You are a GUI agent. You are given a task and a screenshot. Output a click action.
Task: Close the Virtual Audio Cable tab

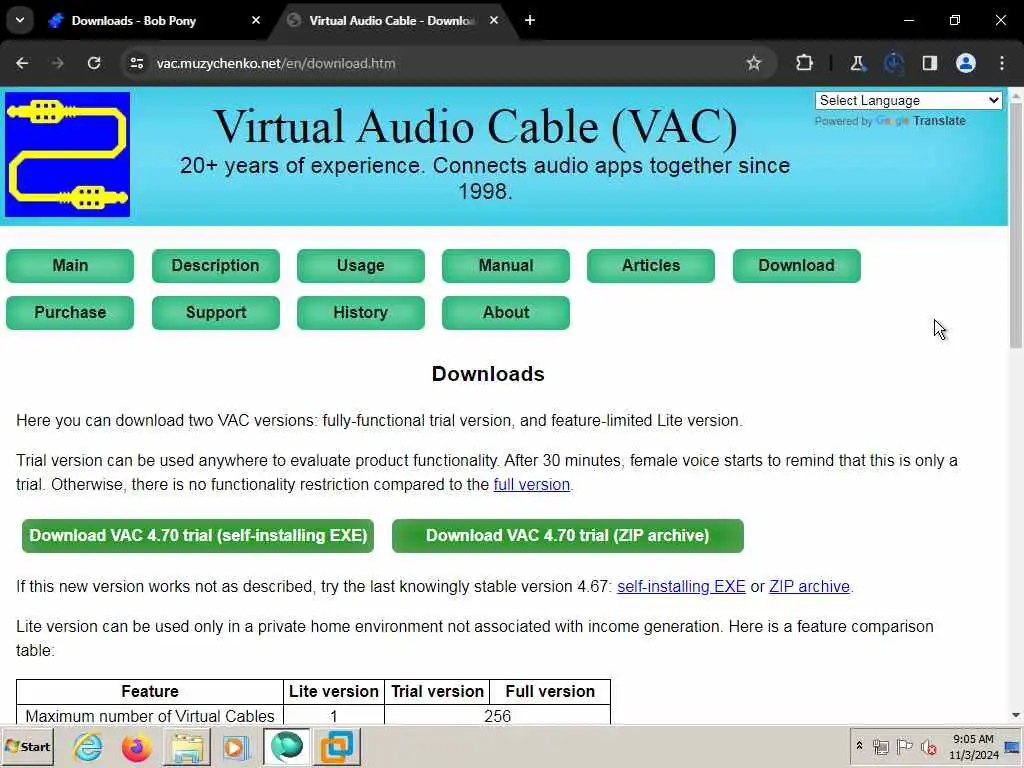494,20
